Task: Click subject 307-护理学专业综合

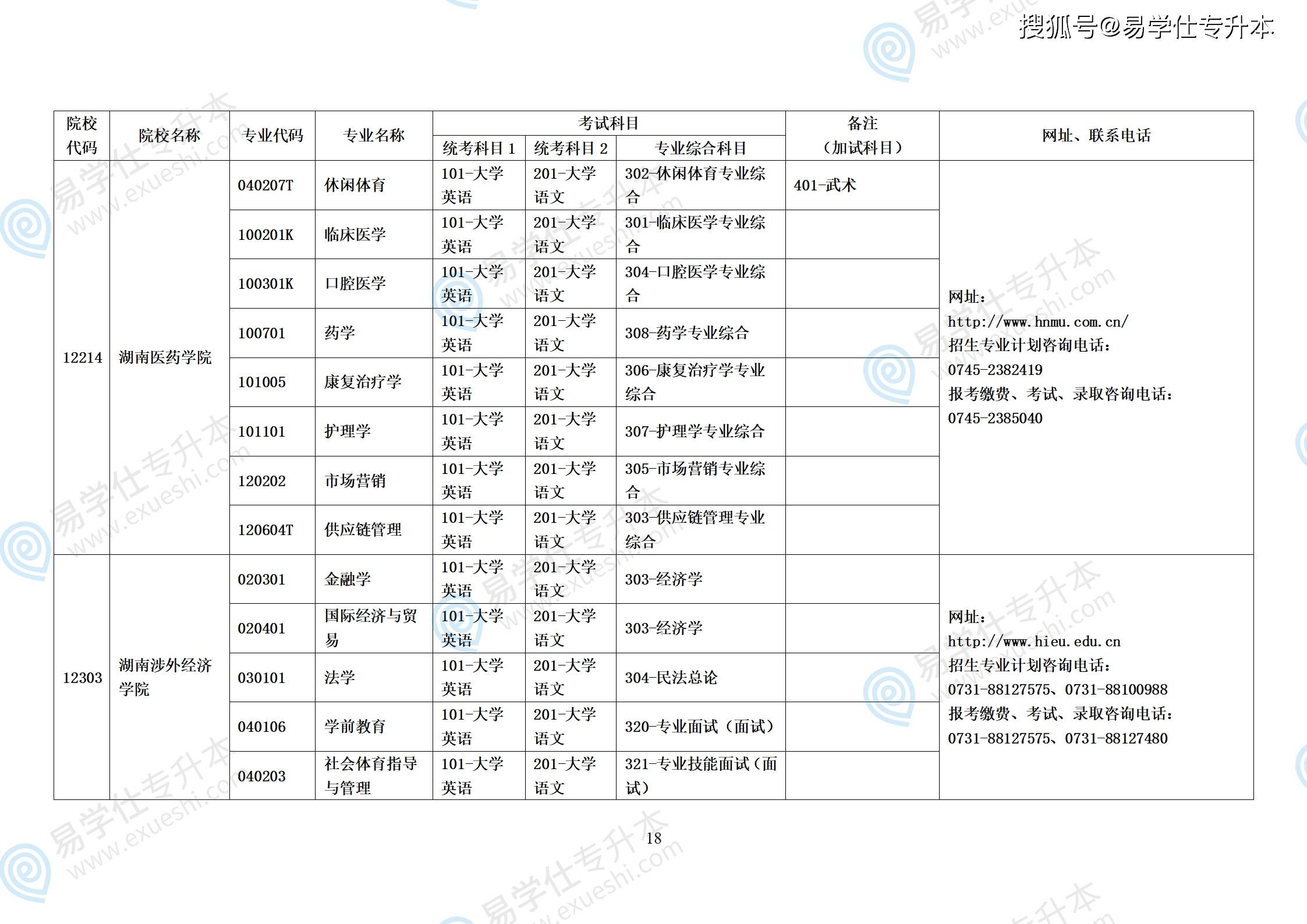Action: click(695, 431)
